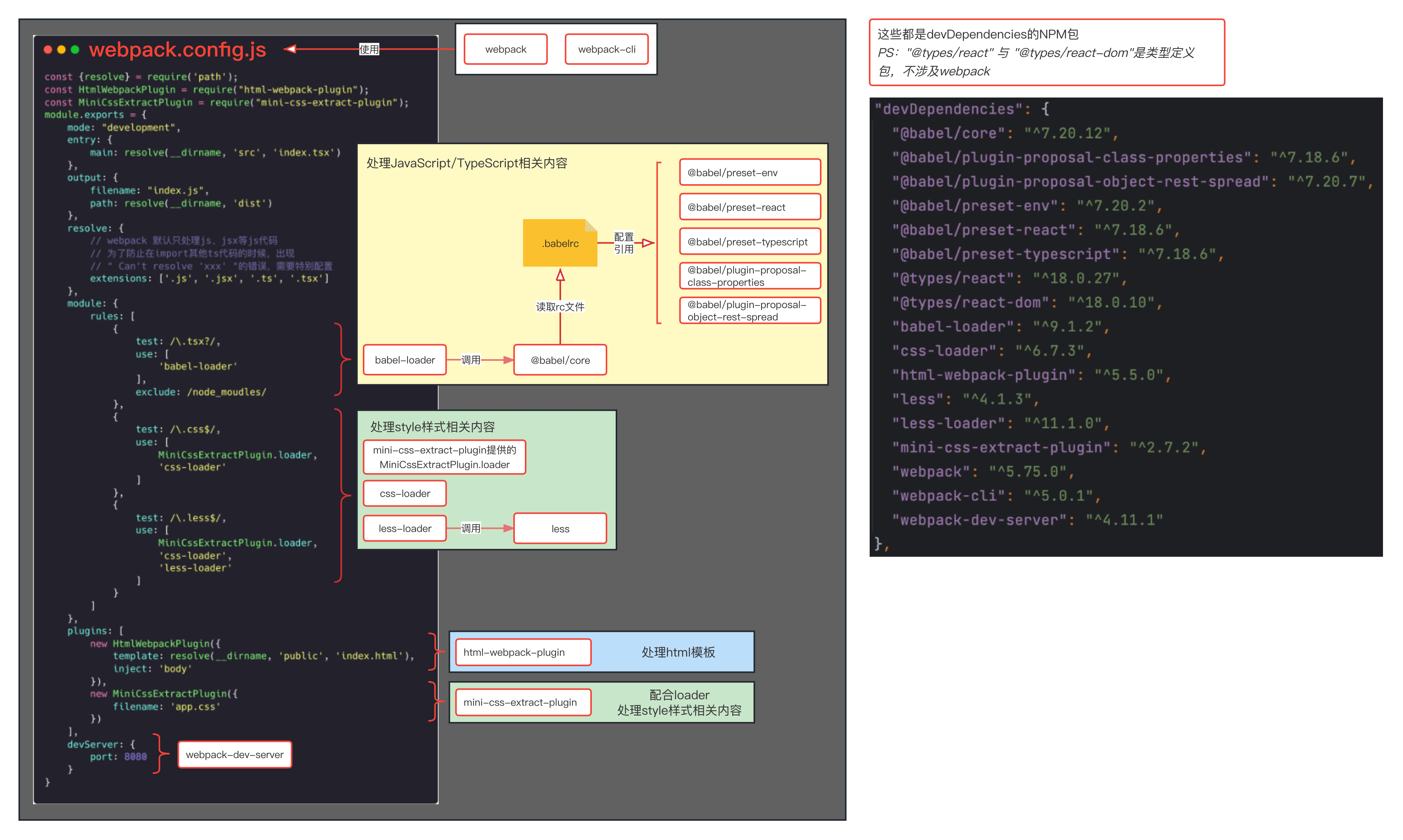This screenshot has width=1403, height=840.
Task: Click the @babel/preset-env box
Action: pos(750,172)
